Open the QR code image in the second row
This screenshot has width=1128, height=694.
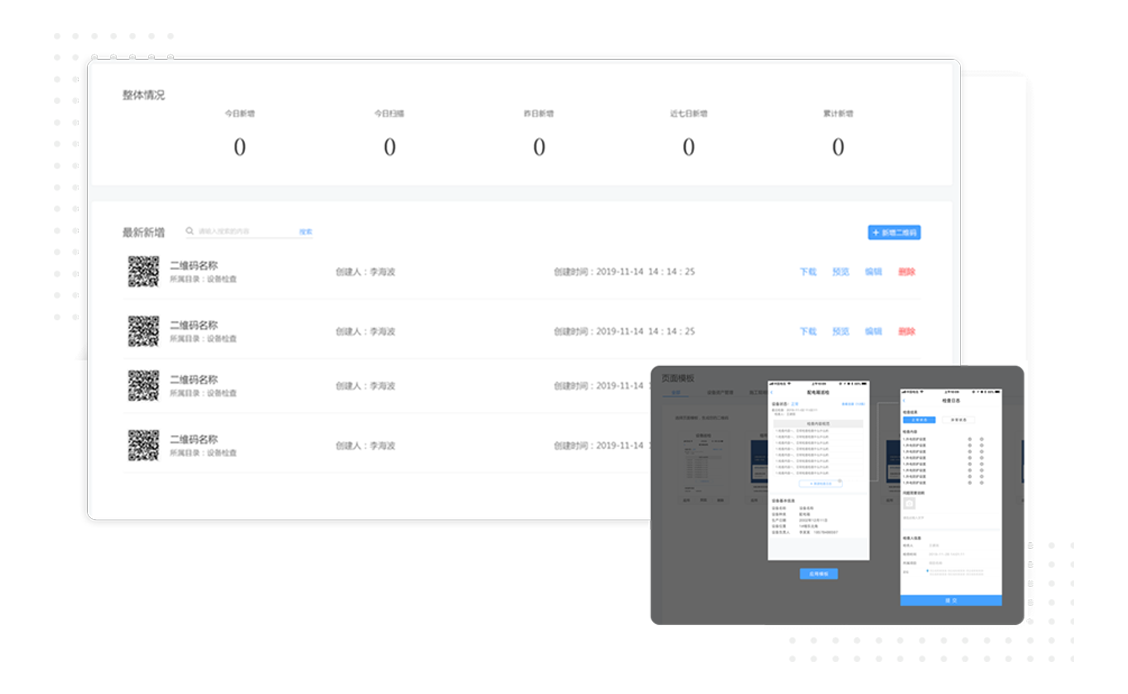143,331
